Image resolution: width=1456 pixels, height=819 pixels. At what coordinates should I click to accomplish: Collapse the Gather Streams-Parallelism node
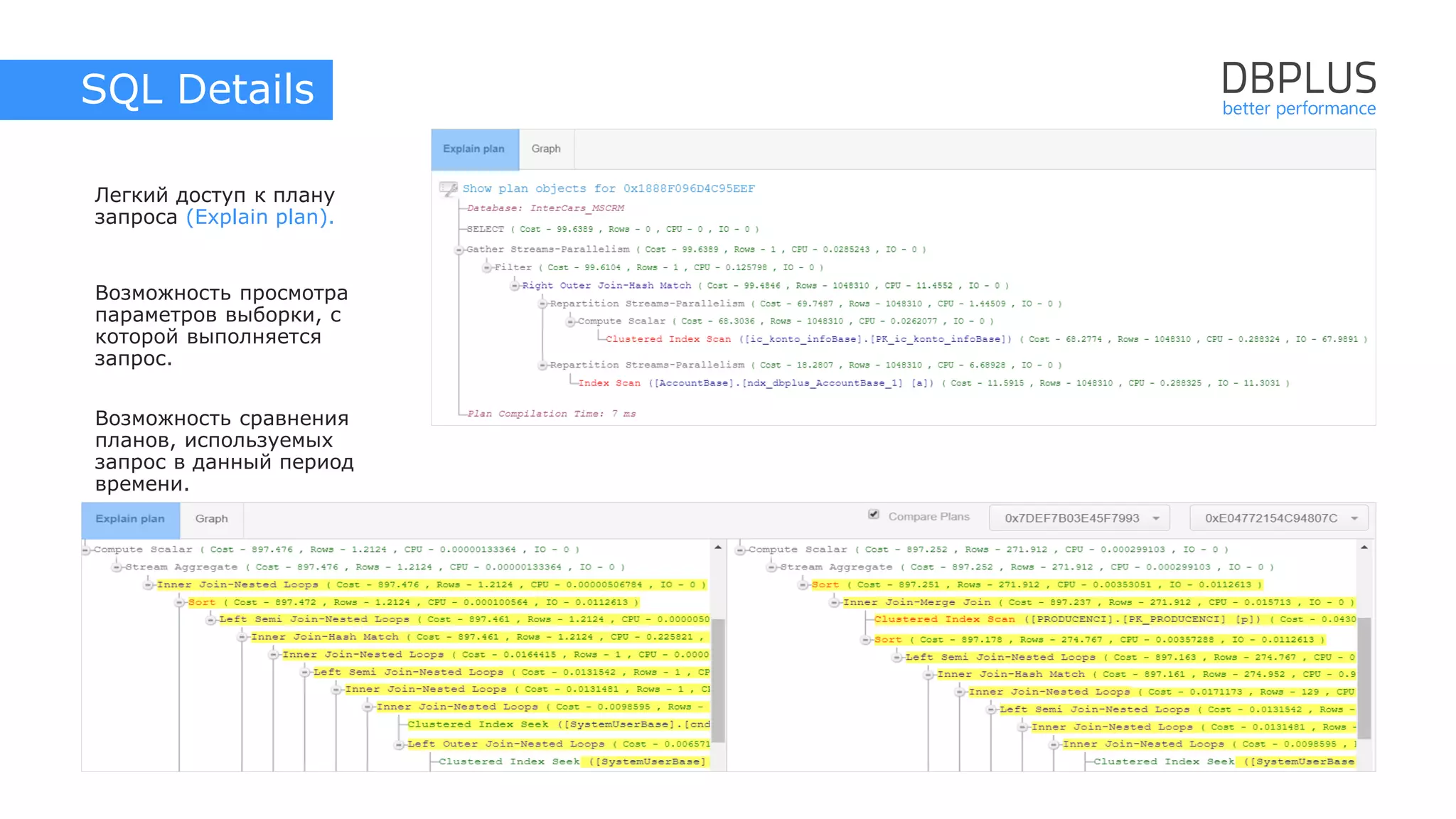[x=459, y=250]
